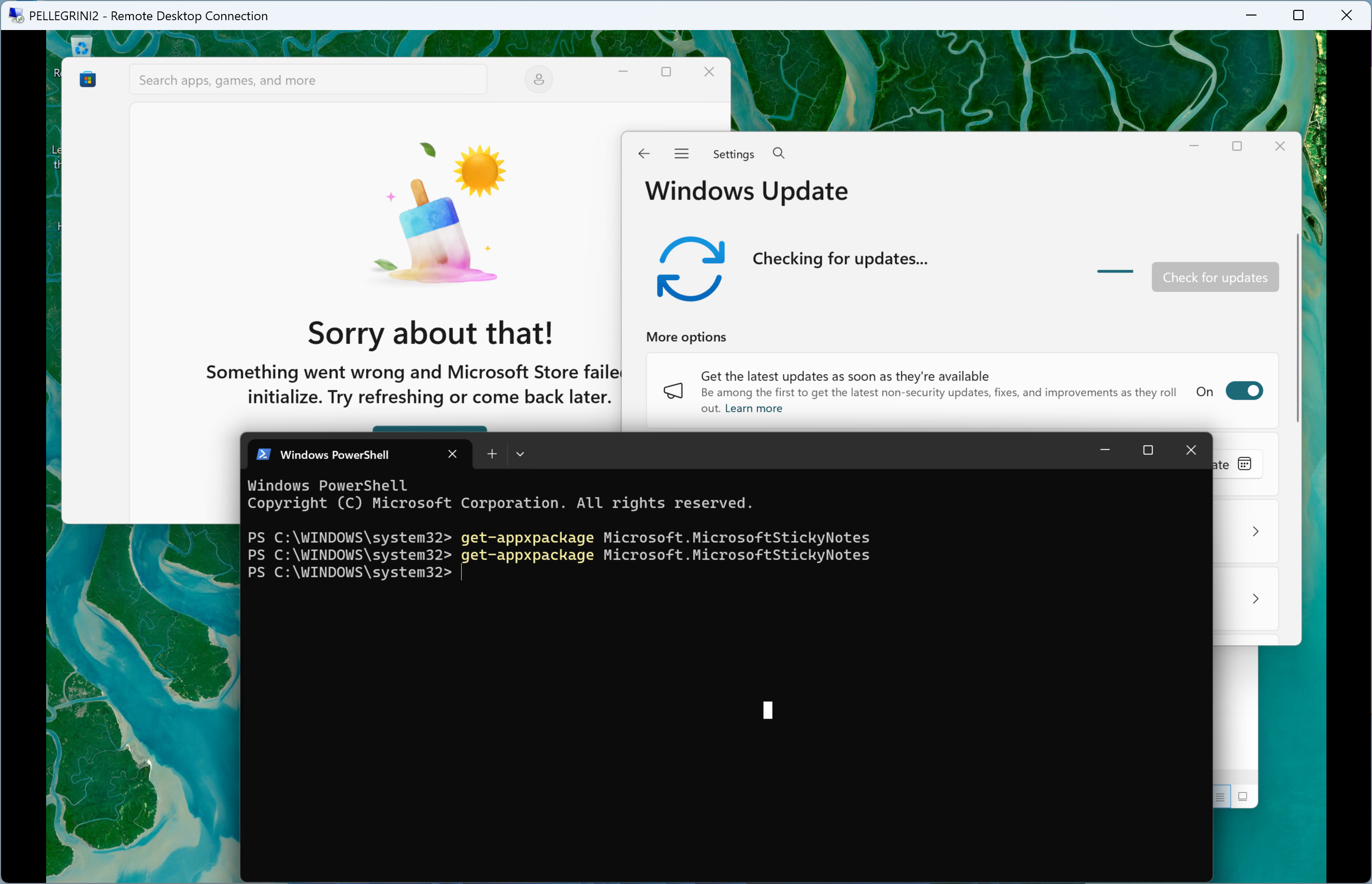The height and width of the screenshot is (884, 1372).
Task: Select the Windows PowerShell tab
Action: (x=360, y=454)
